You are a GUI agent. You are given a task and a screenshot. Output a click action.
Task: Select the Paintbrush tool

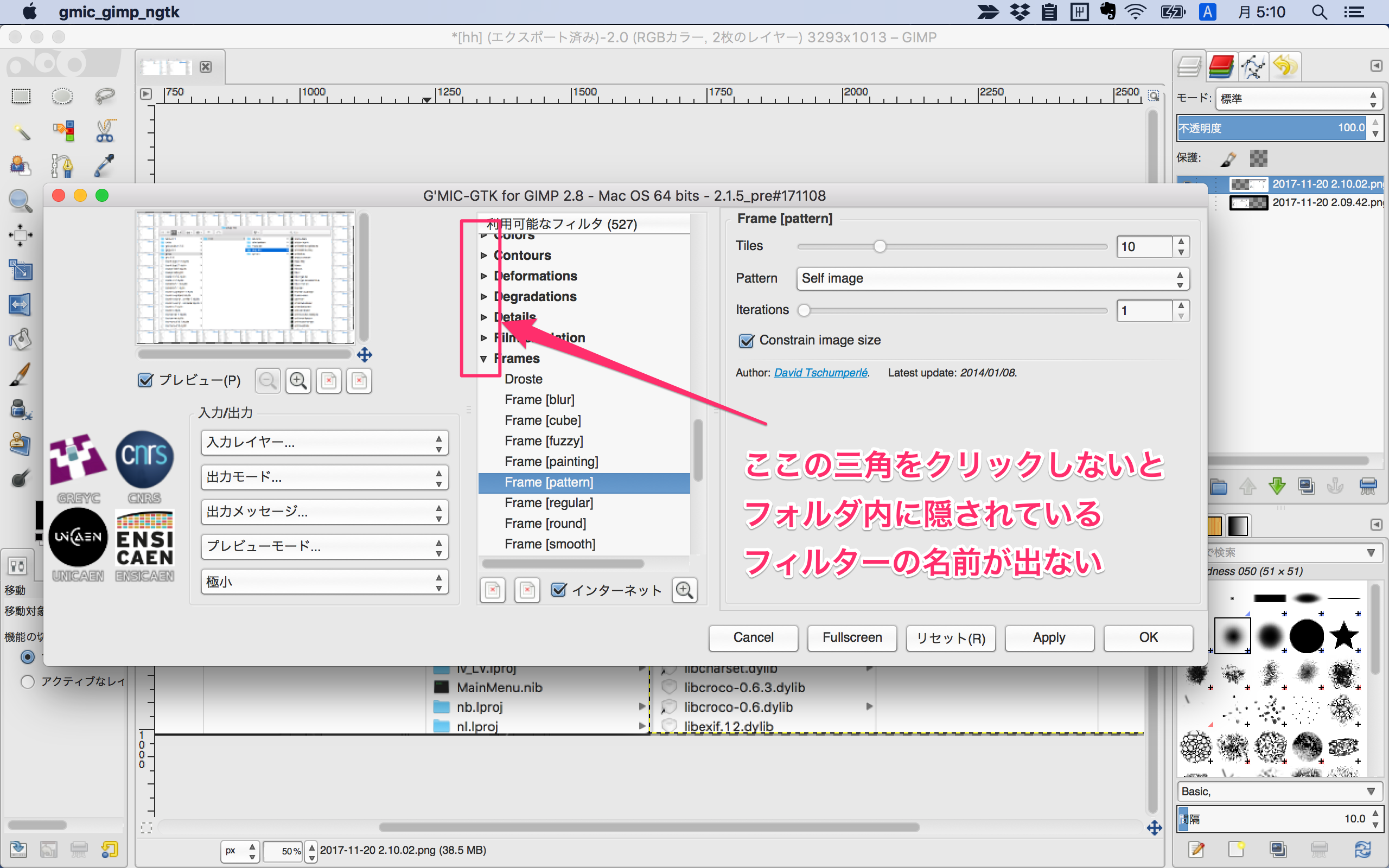point(20,374)
